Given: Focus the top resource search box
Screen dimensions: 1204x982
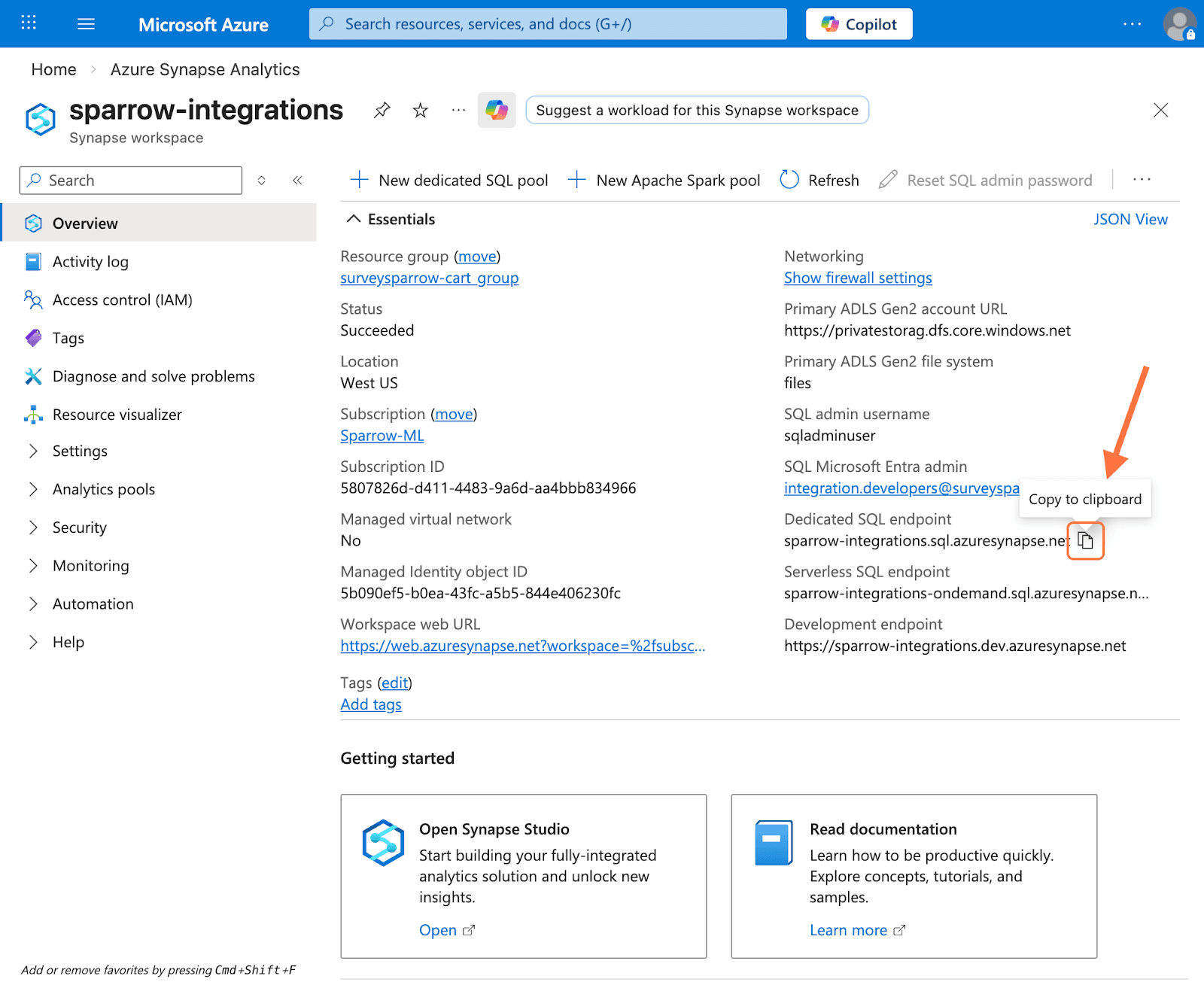Looking at the screenshot, I should (x=548, y=24).
